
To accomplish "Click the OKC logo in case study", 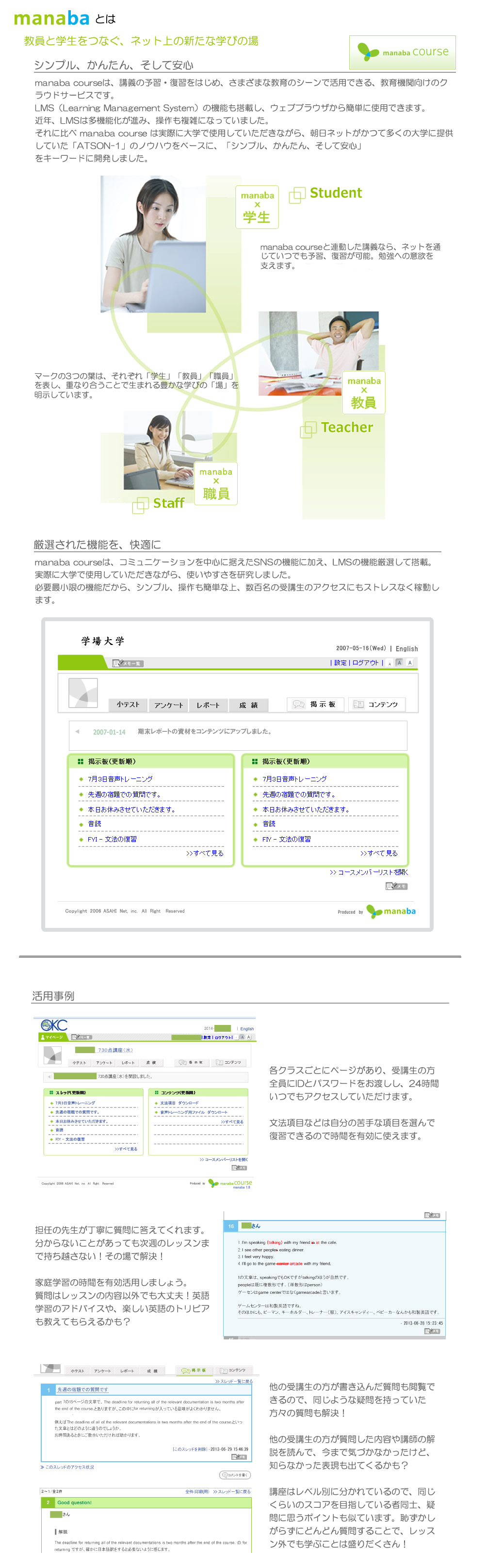I will coord(54,1025).
